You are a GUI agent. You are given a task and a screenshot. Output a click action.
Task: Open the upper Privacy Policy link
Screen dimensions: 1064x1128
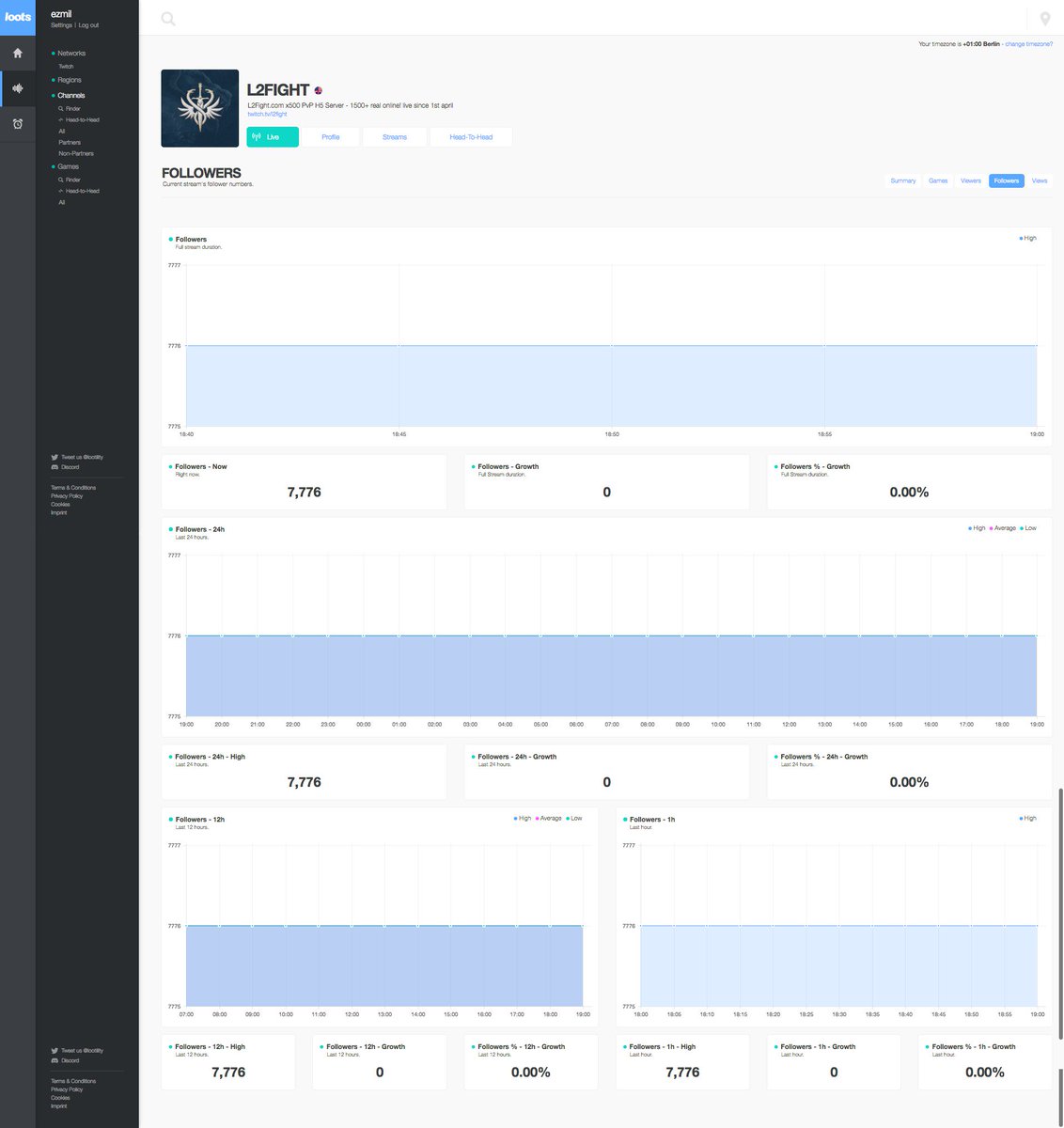coord(67,496)
